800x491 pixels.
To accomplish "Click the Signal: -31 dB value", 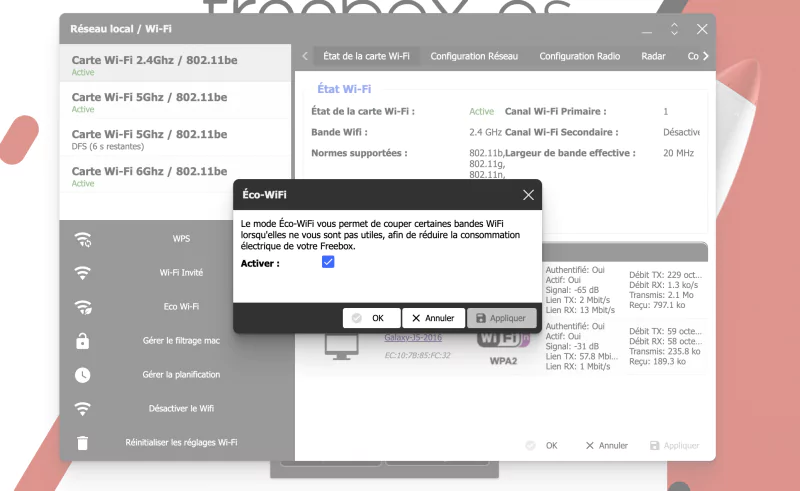I will click(572, 346).
